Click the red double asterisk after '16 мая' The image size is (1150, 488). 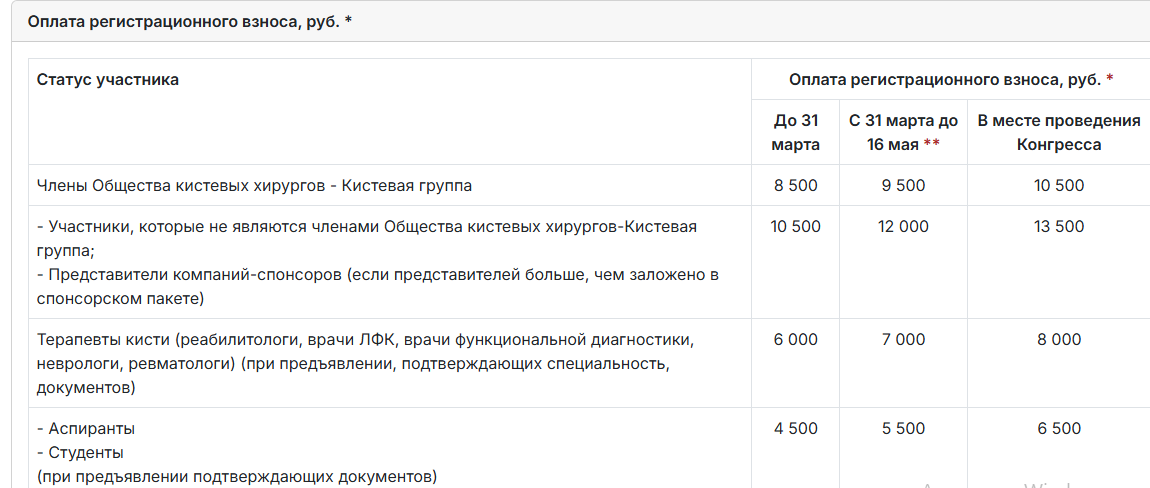(x=931, y=145)
